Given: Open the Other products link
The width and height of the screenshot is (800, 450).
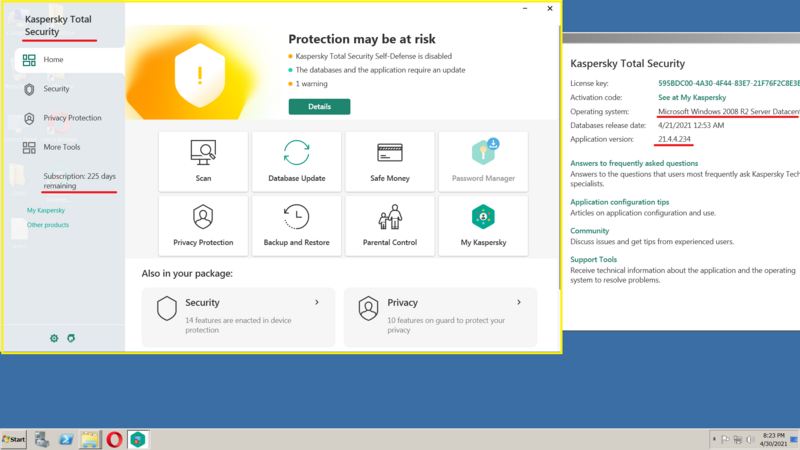Looking at the screenshot, I should coord(48,224).
